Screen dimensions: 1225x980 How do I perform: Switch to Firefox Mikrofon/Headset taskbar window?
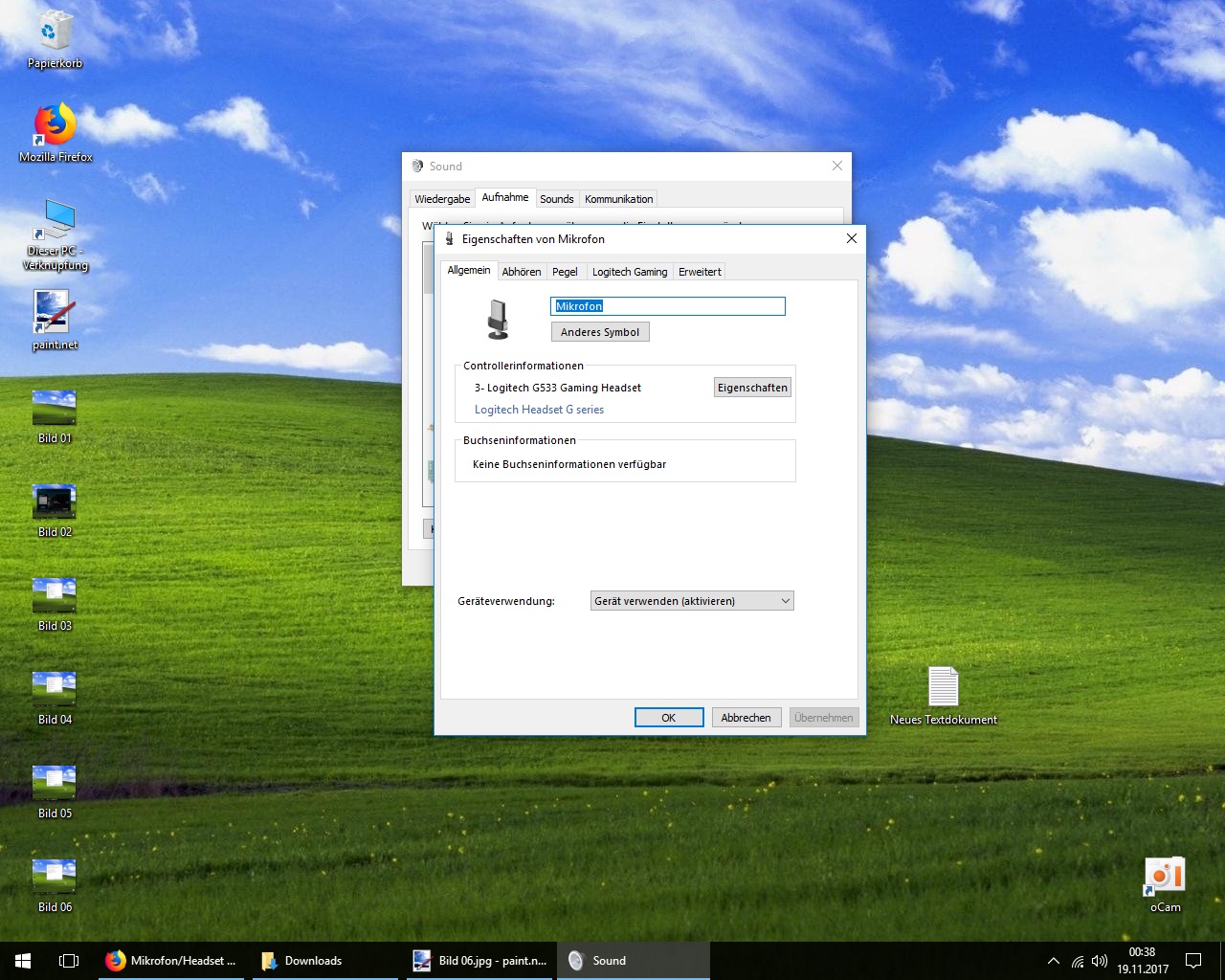point(172,961)
